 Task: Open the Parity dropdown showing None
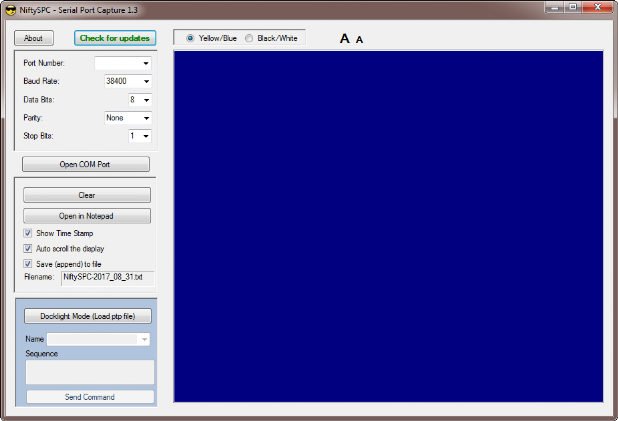click(x=128, y=118)
